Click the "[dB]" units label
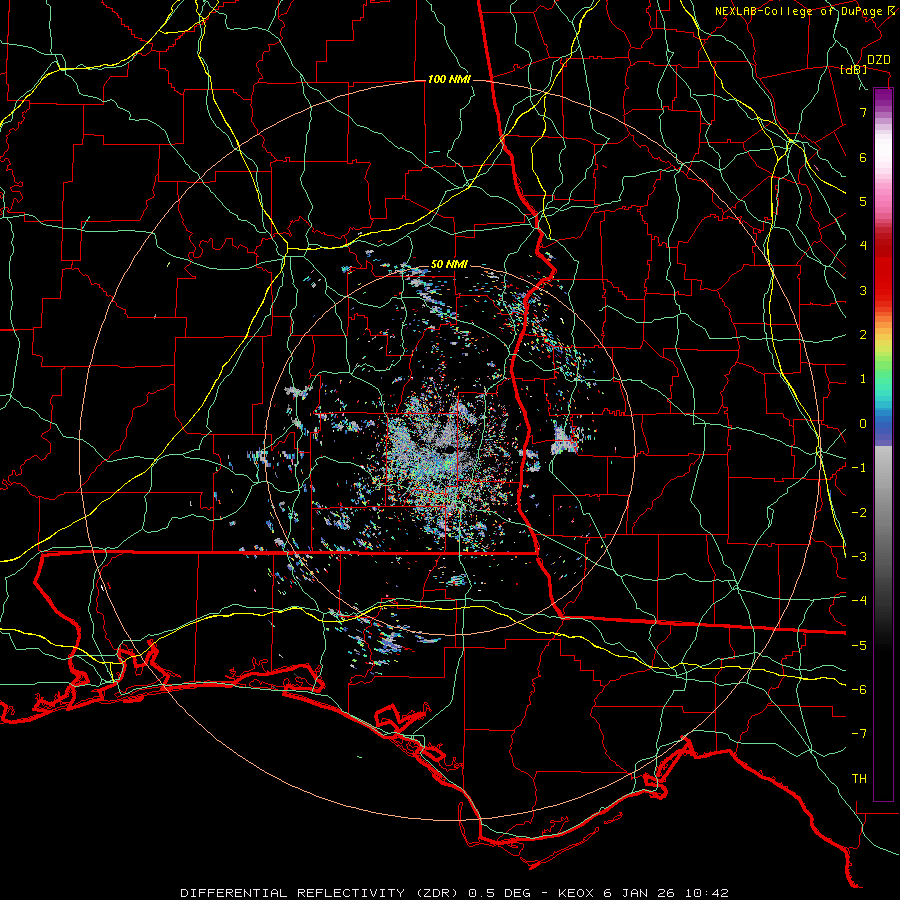Viewport: 900px width, 900px height. click(854, 70)
